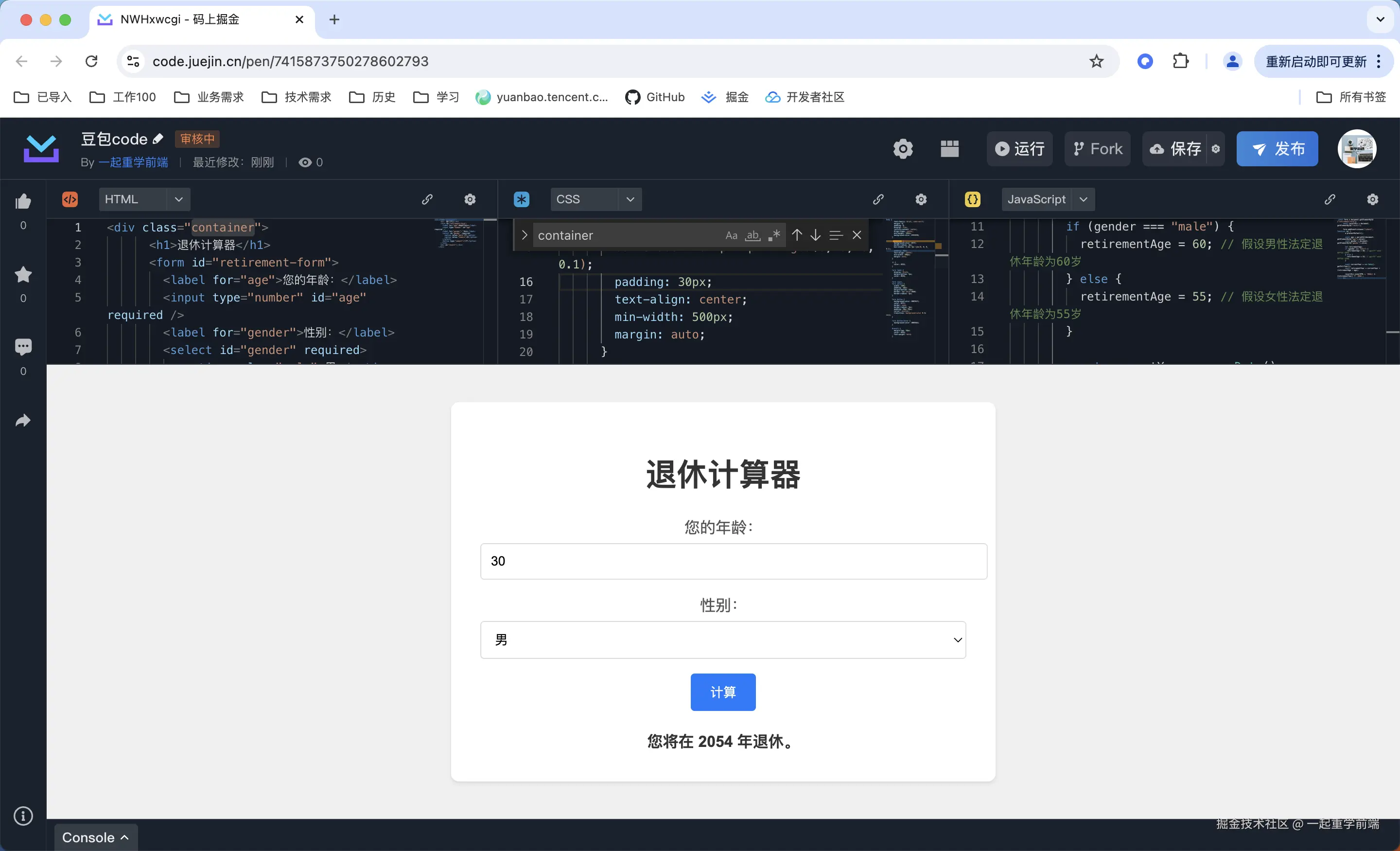Screen dimensions: 1400x851
Task: Open comments with the comment bubble icon
Action: click(23, 347)
